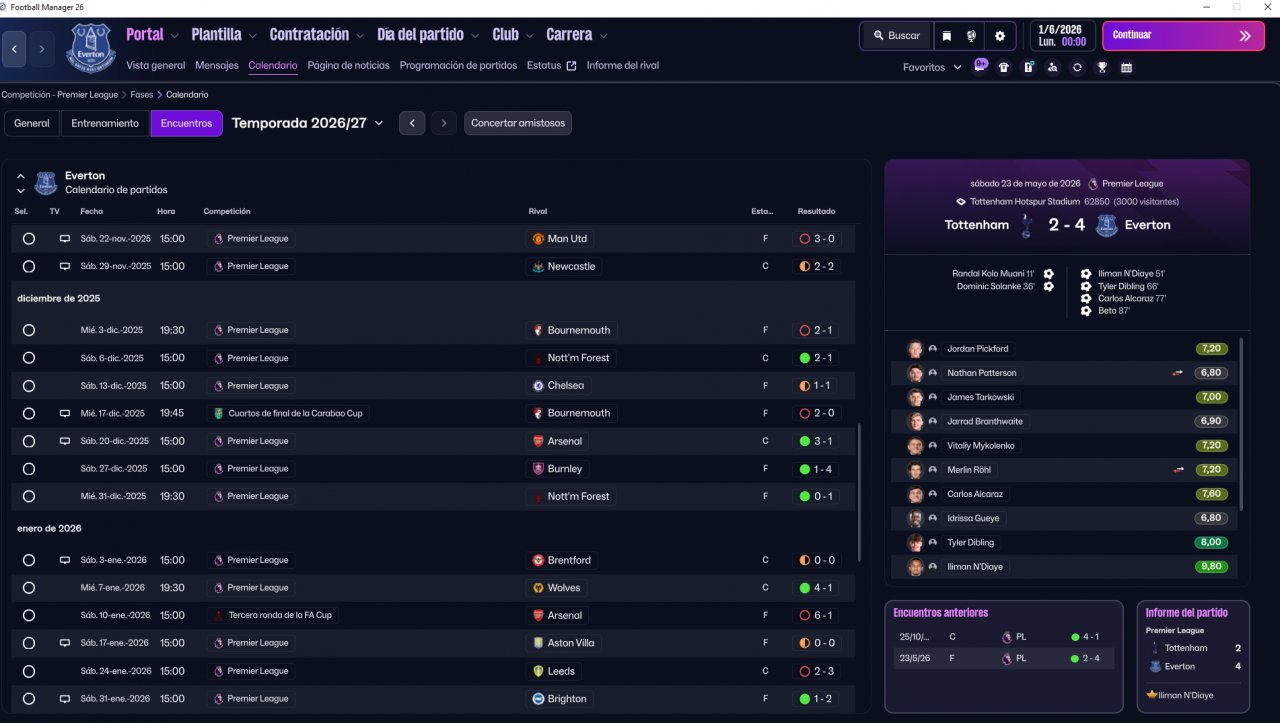
Task: Open the 9+ messages notification icon
Action: pyautogui.click(x=980, y=66)
